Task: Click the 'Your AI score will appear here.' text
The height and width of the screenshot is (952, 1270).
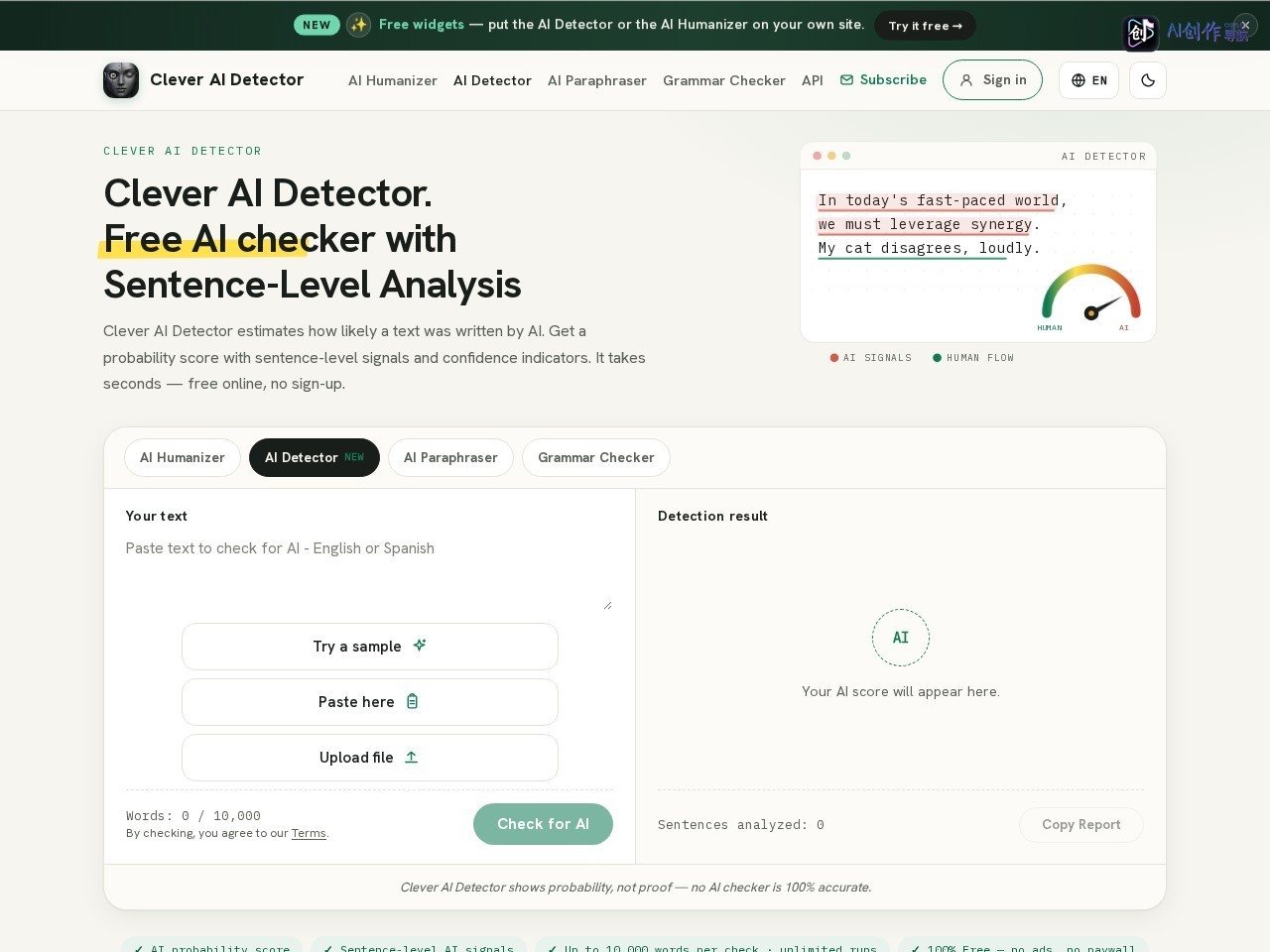Action: [901, 691]
